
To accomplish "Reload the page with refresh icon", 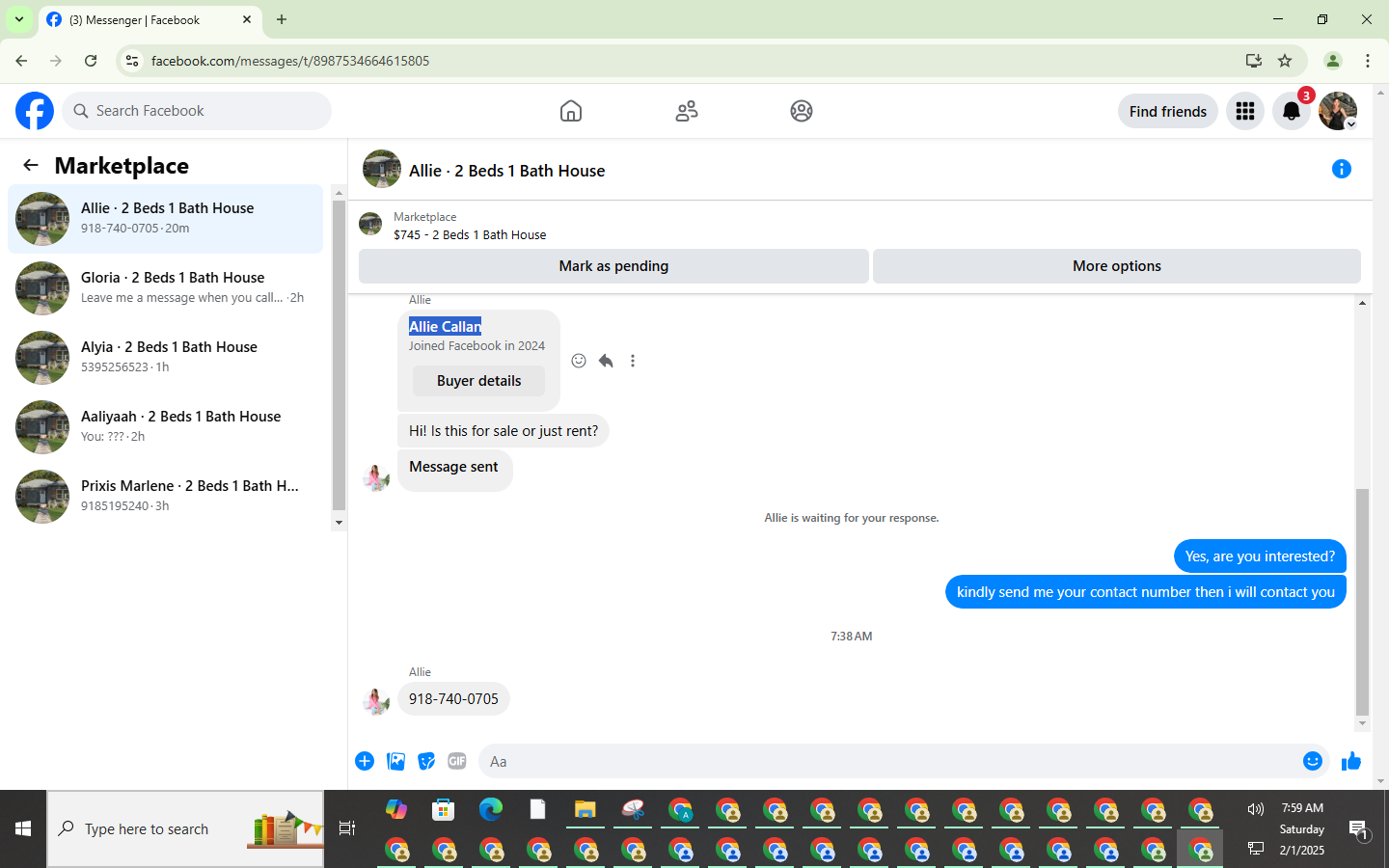I will point(91,61).
